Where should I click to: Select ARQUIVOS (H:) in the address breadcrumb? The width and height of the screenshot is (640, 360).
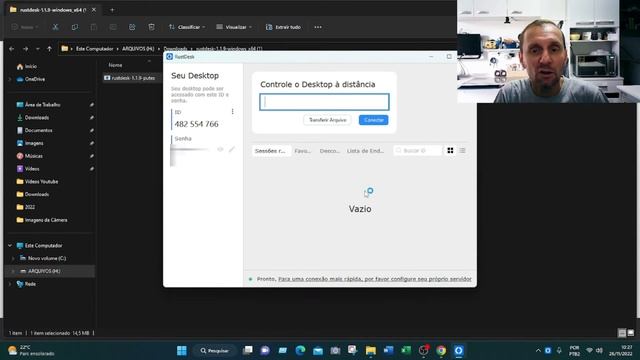click(138, 49)
